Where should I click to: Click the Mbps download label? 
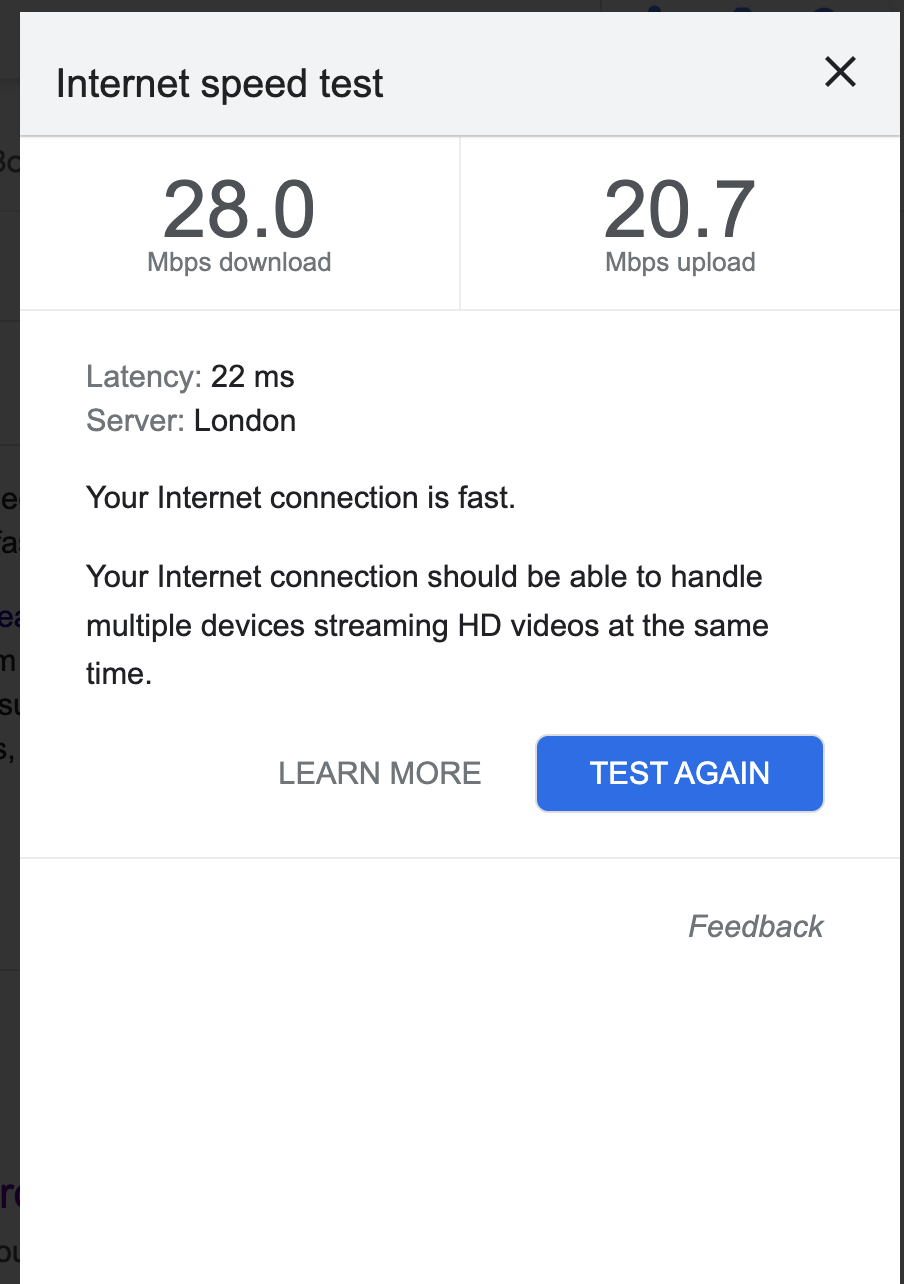(239, 263)
